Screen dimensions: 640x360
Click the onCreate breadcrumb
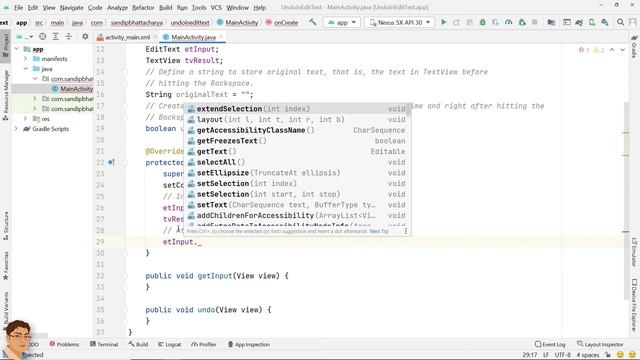pos(282,22)
